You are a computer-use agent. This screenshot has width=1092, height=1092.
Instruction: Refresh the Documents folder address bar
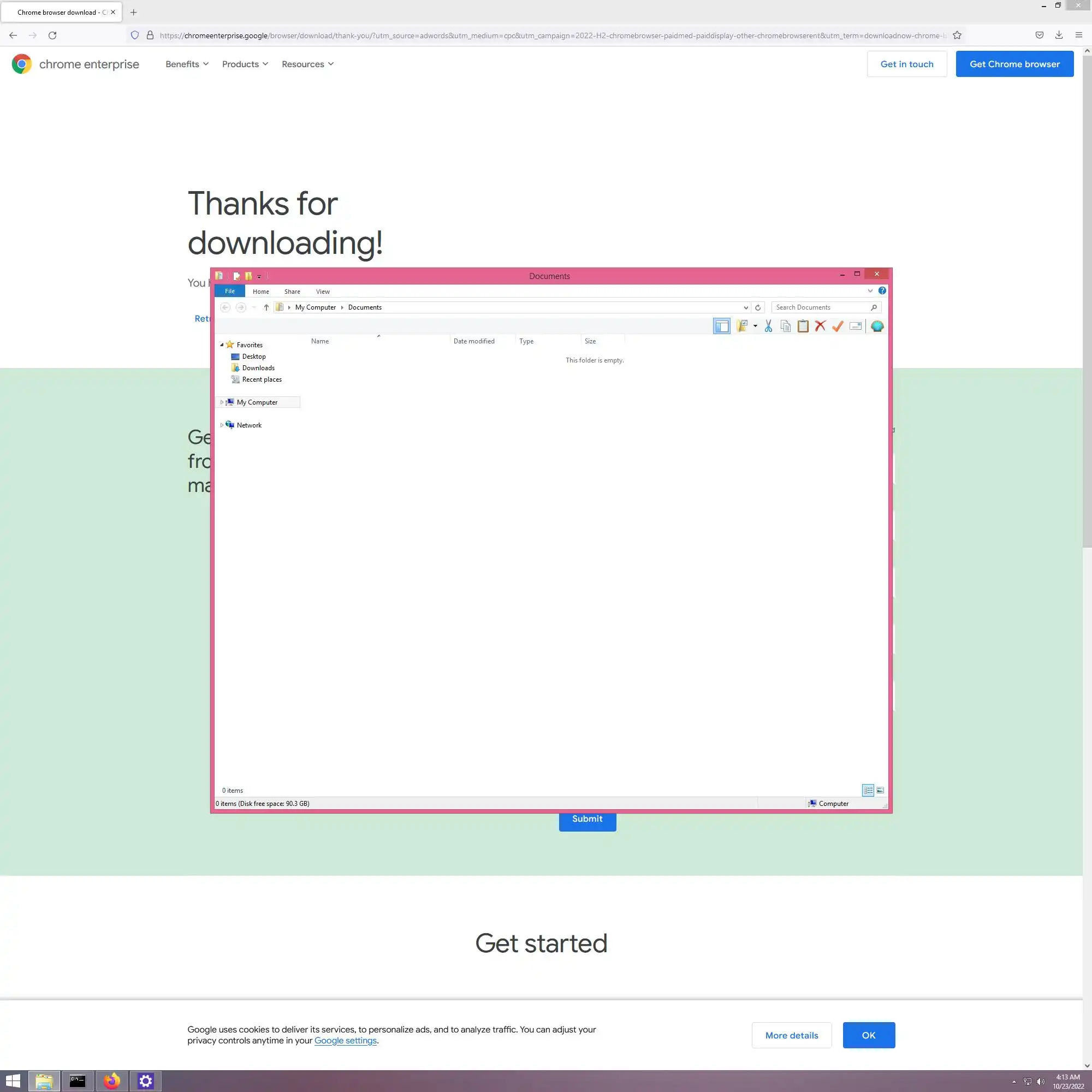(x=758, y=307)
